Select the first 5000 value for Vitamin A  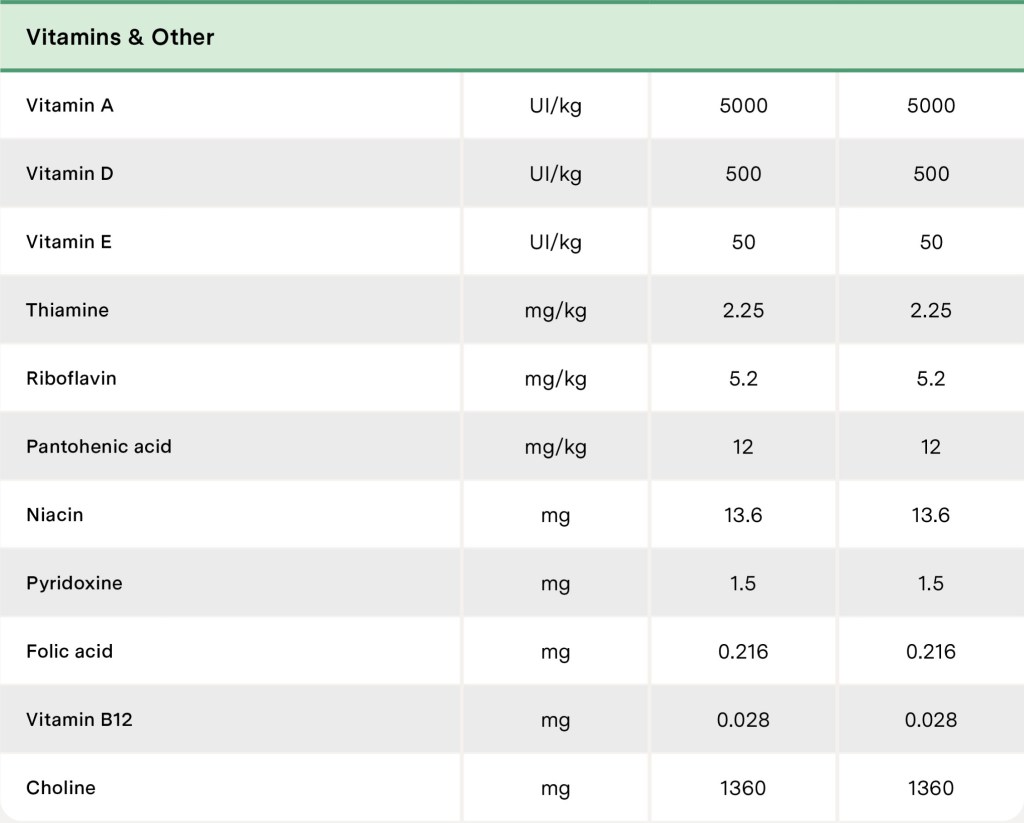pyautogui.click(x=743, y=106)
